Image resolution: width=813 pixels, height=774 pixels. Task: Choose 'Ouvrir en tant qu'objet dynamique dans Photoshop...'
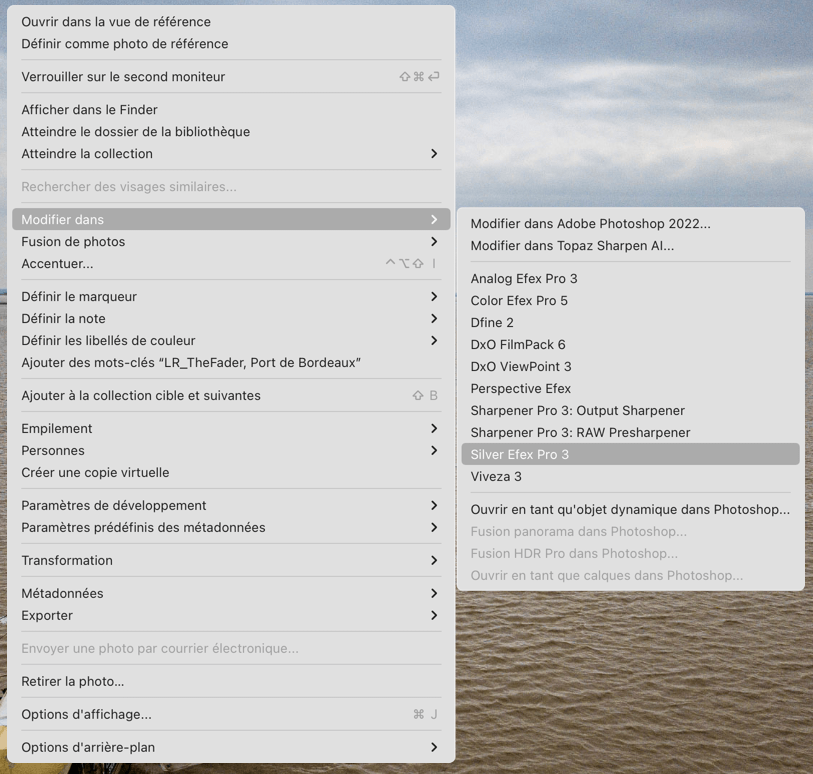click(630, 510)
